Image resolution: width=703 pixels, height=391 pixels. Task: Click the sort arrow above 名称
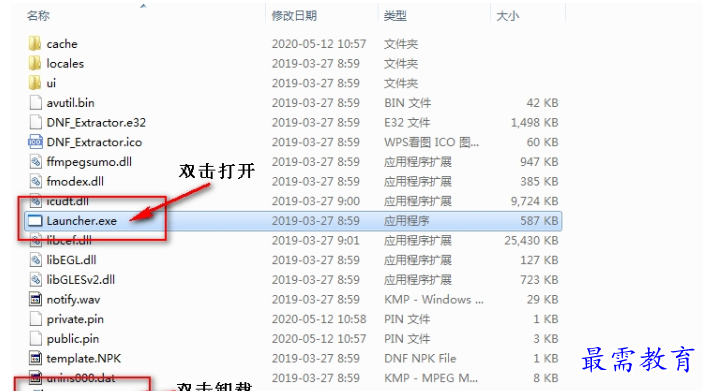(143, 6)
